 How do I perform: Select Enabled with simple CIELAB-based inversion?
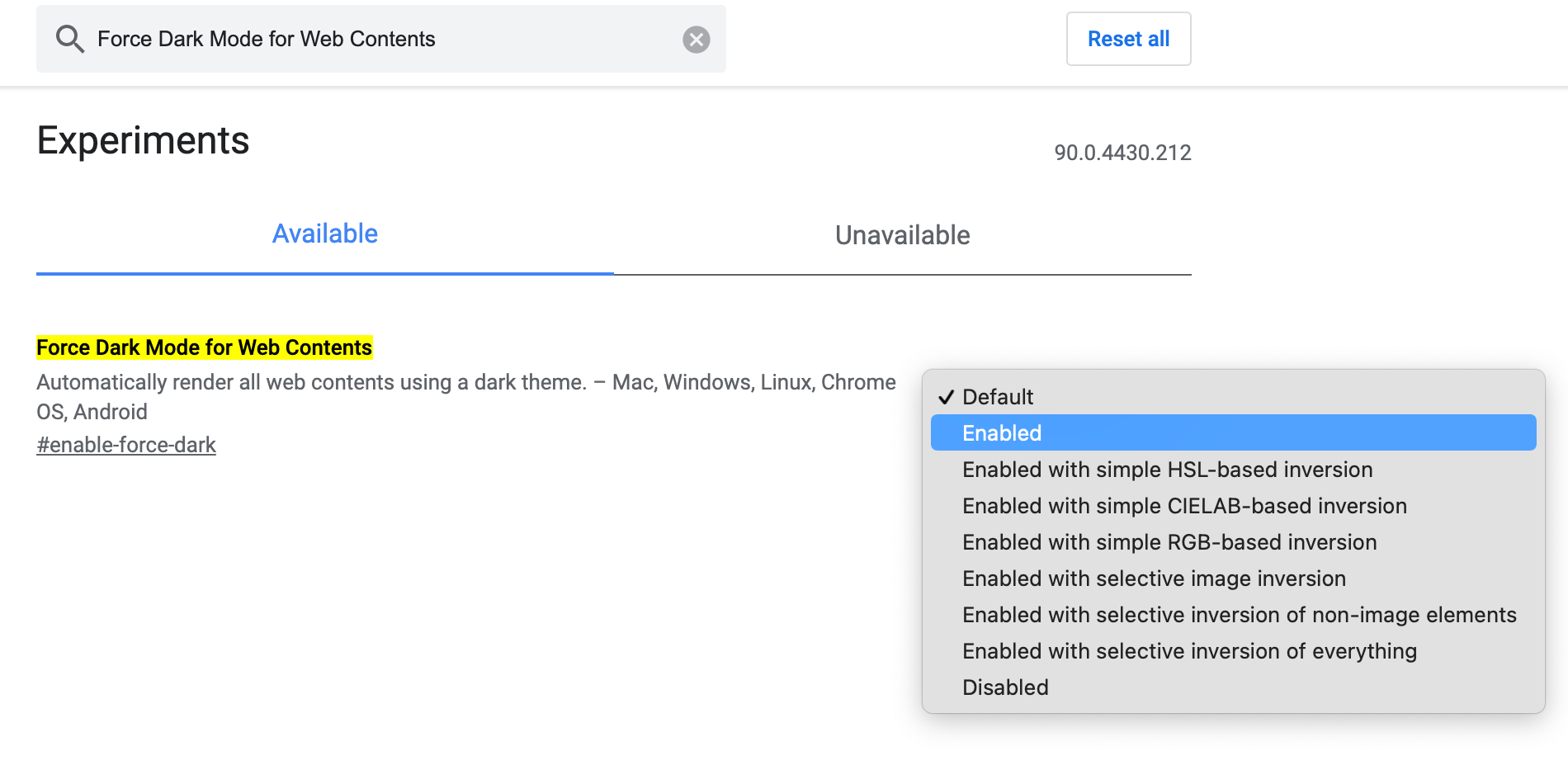pyautogui.click(x=1183, y=505)
